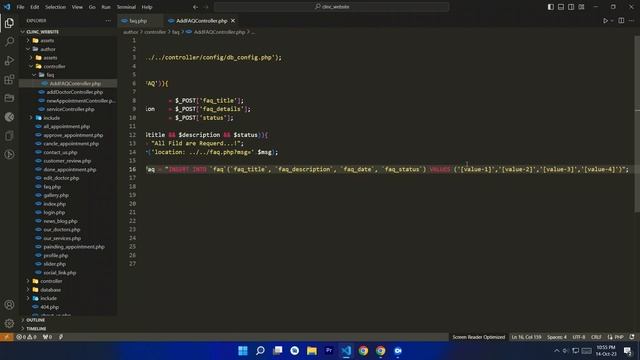Screen dimensions: 640x360
Task: Toggle primary side bar visibility
Action: coord(551,7)
